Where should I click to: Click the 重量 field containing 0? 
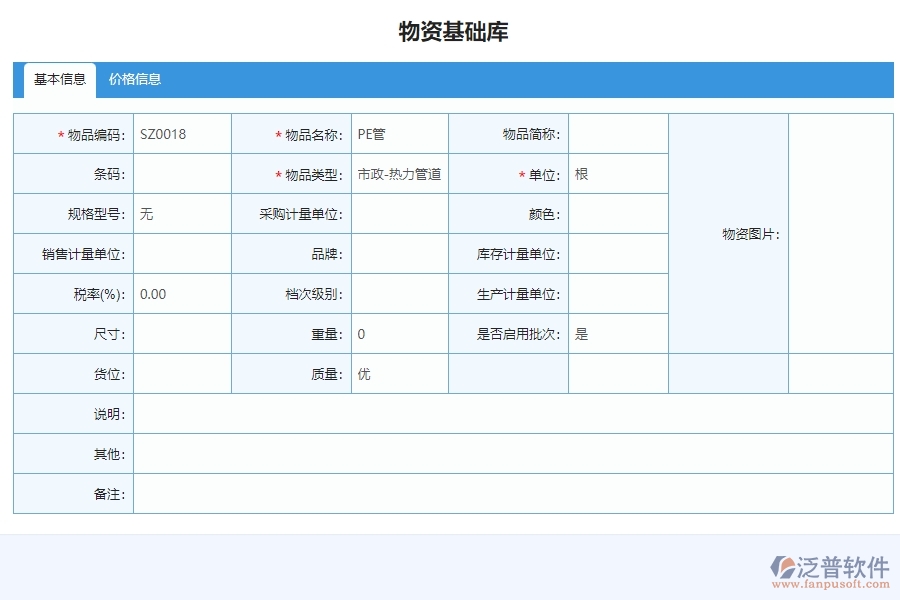tap(398, 333)
